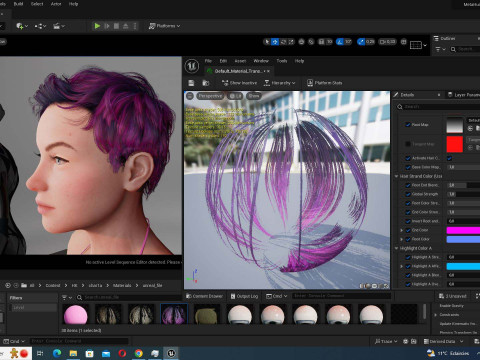Open the File menu in material editor
Viewport: 480px width, 360px height.
click(x=208, y=61)
